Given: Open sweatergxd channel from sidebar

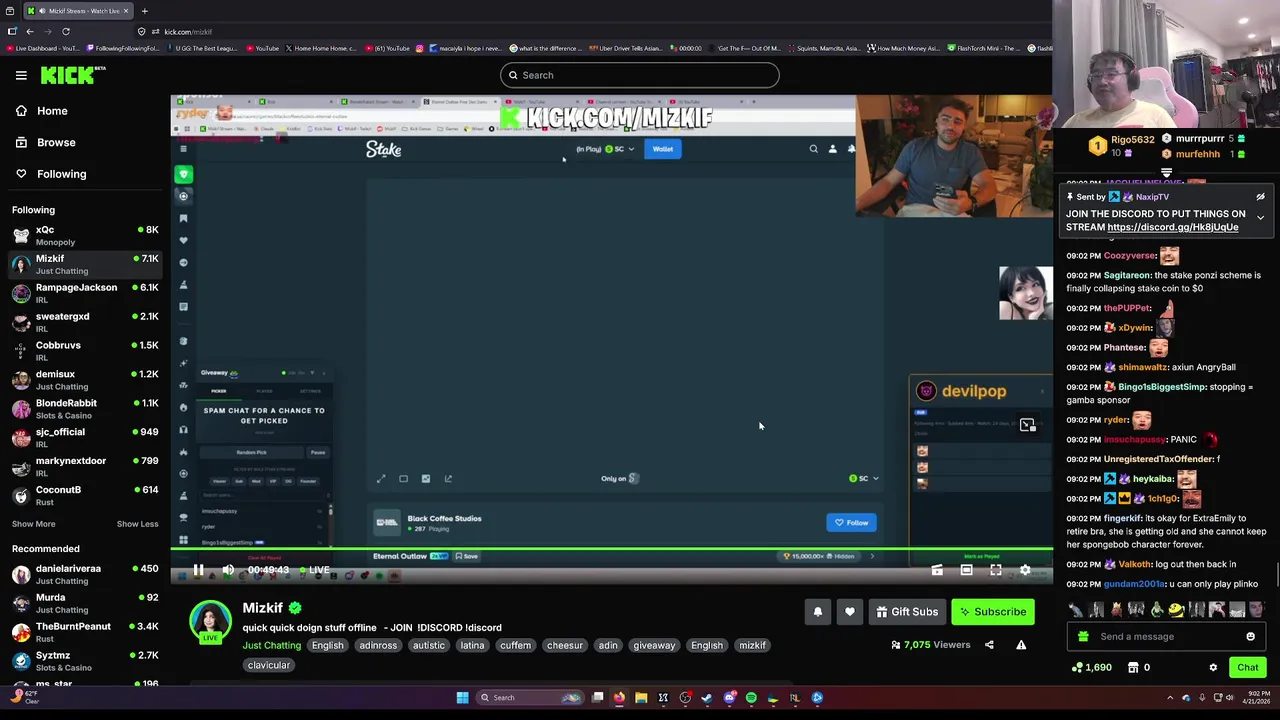Looking at the screenshot, I should [85, 322].
